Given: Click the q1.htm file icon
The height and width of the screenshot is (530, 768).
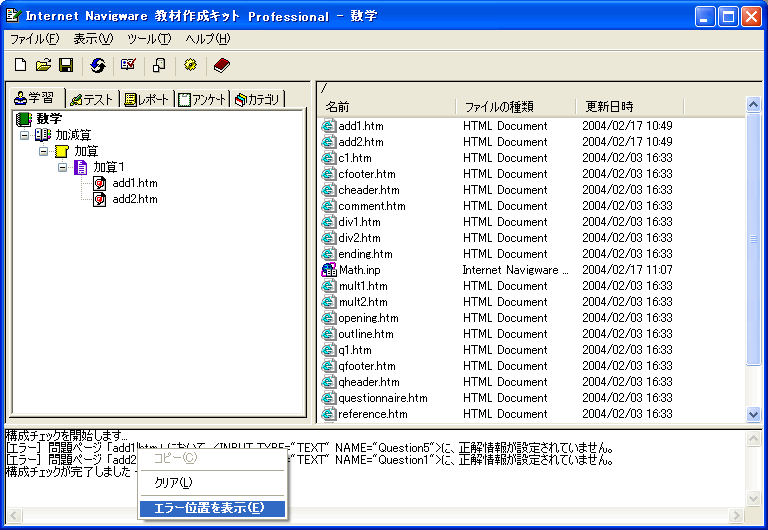Looking at the screenshot, I should [x=328, y=350].
